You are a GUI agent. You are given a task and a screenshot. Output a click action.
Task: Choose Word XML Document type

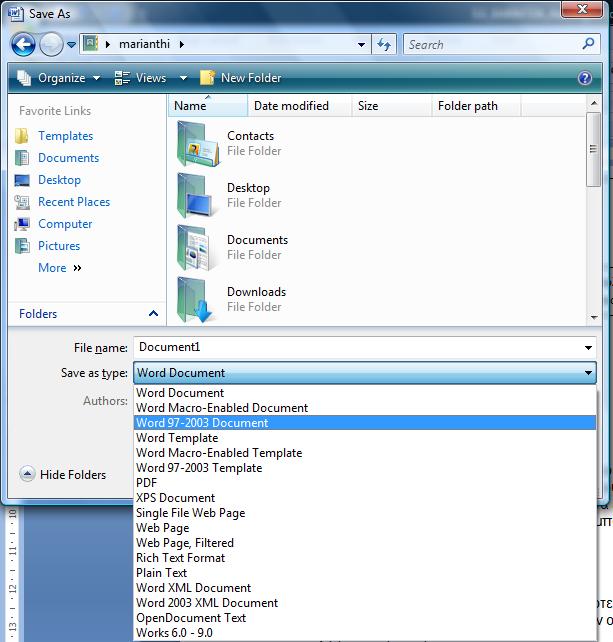[364, 588]
